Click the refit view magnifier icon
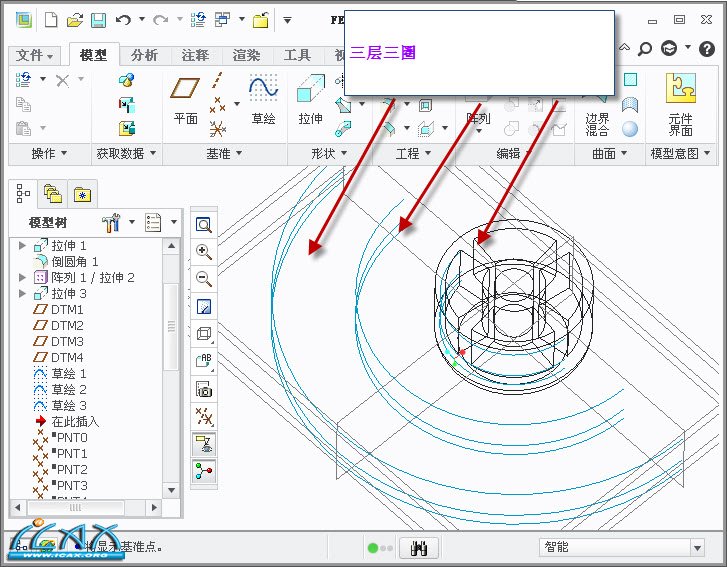This screenshot has width=727, height=567. (204, 225)
